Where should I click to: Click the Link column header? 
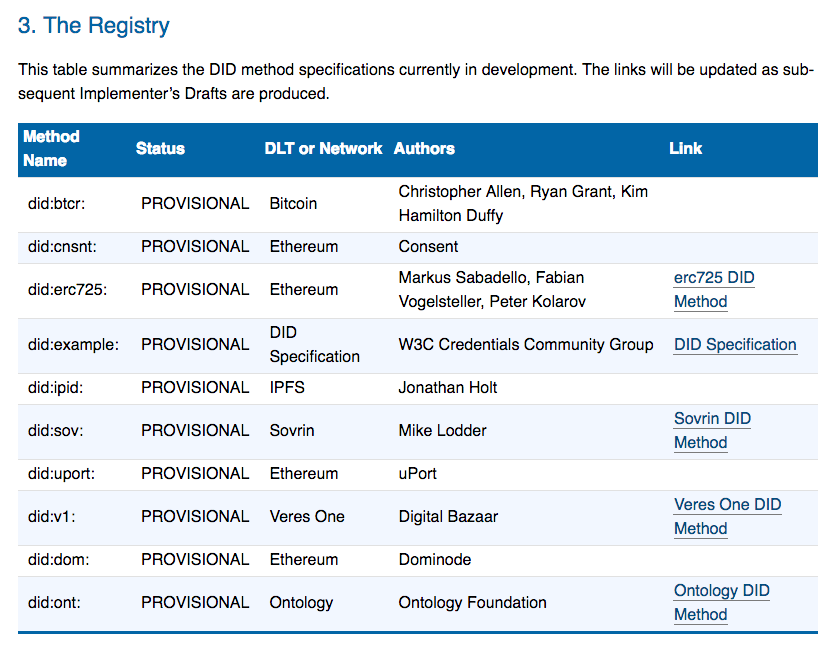685,148
